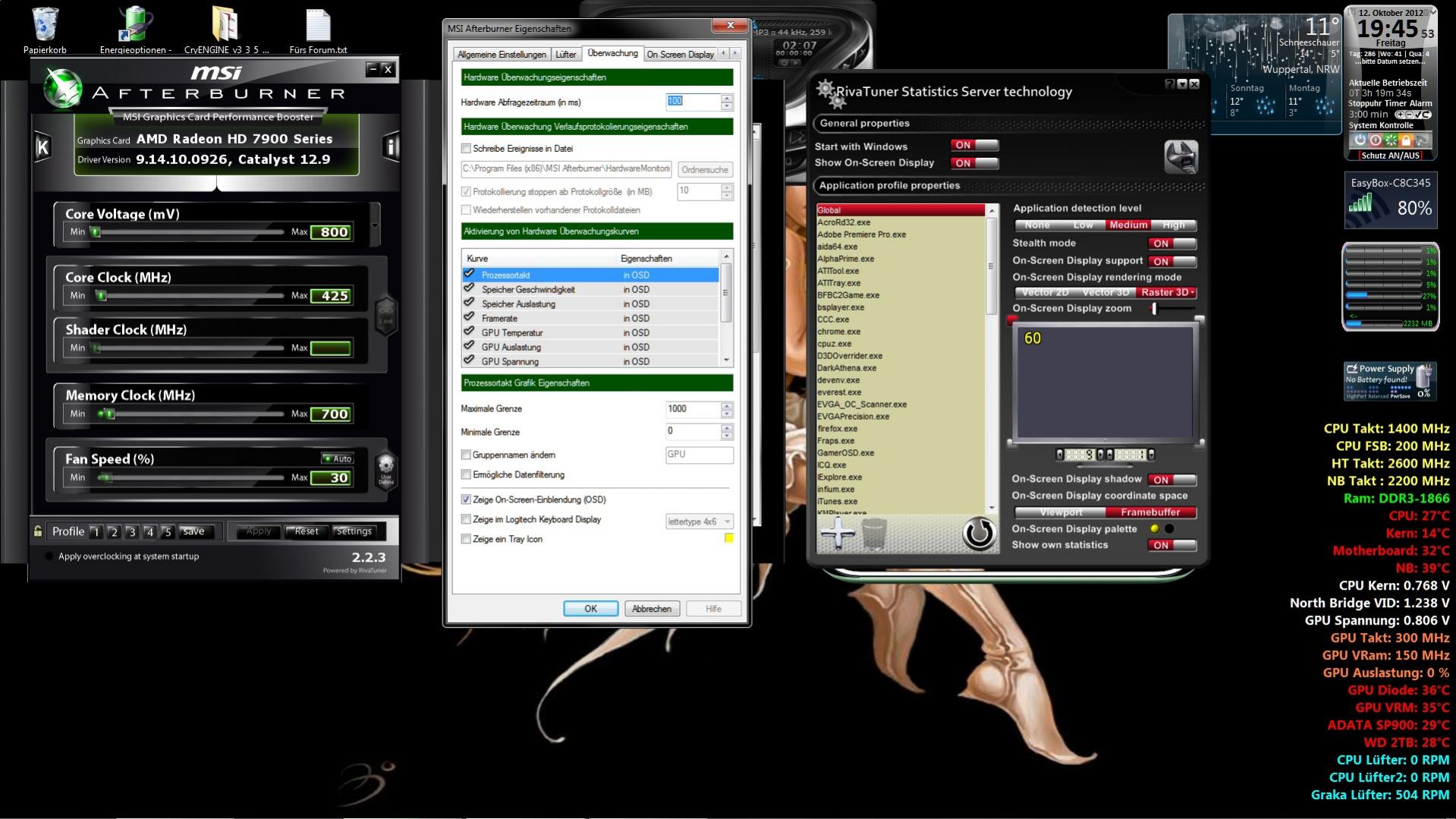
Task: Toggle Auto fan speed button
Action: tap(338, 458)
